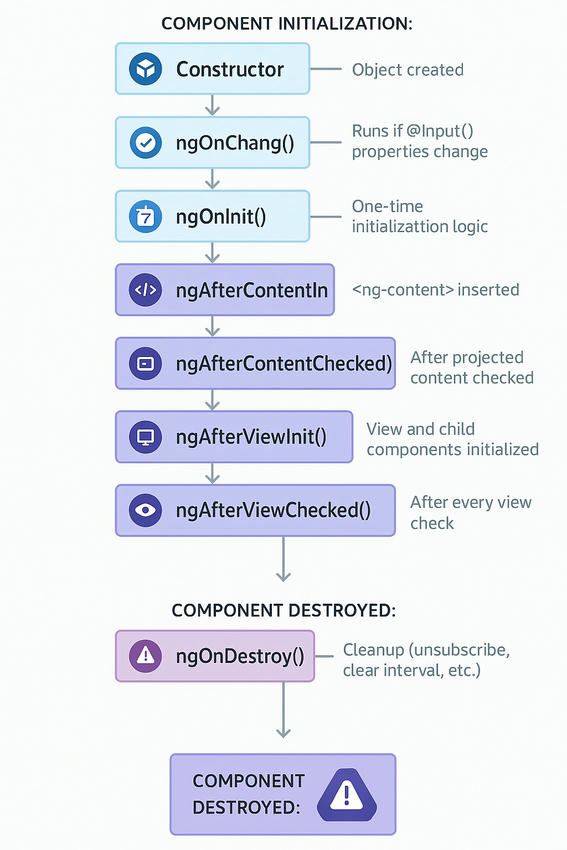Screen dimensions: 567x850
Task: Click the window icon in ngAfterContentChecked box
Action: [x=145, y=363]
